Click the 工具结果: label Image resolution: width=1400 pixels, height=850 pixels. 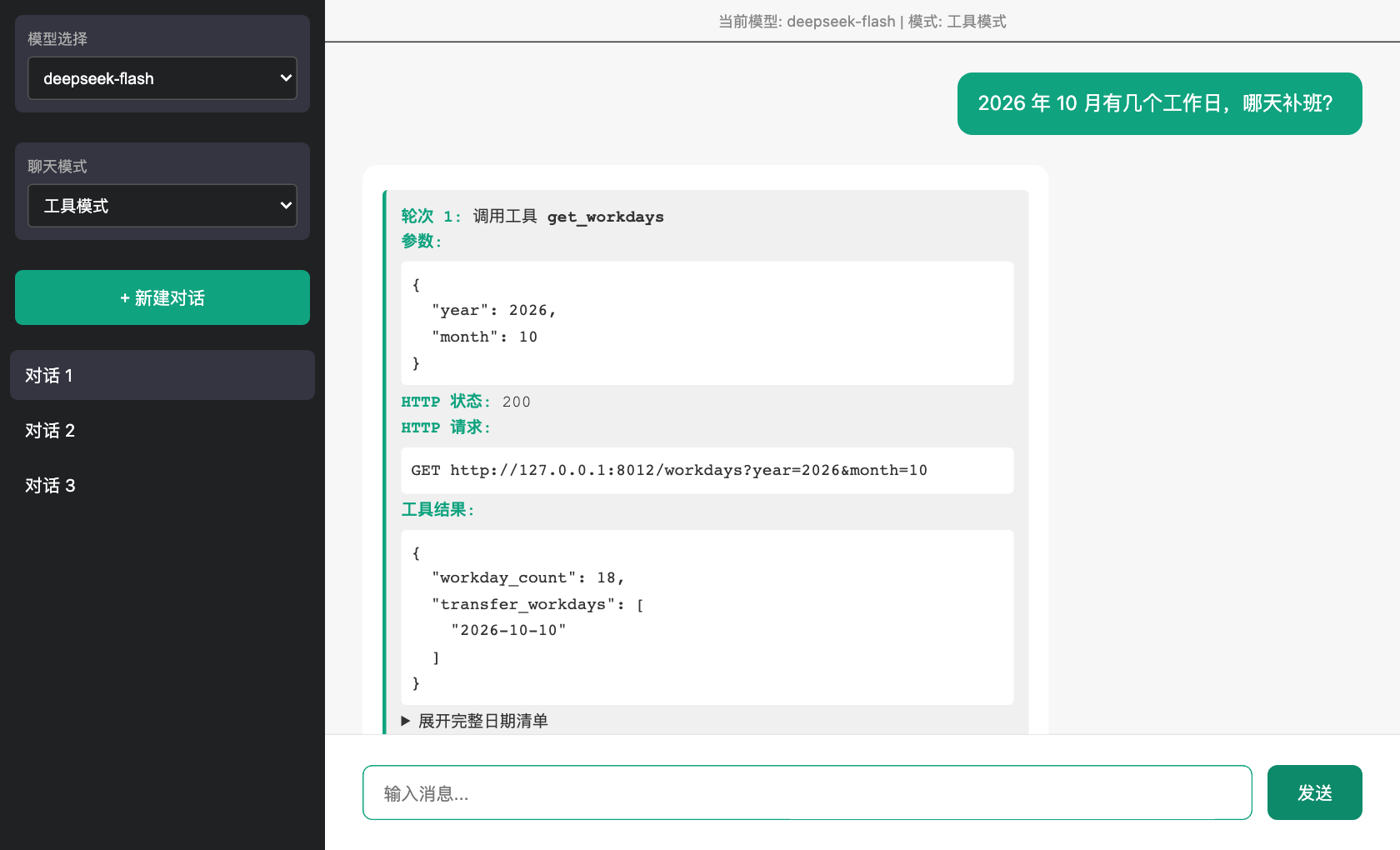pos(438,509)
